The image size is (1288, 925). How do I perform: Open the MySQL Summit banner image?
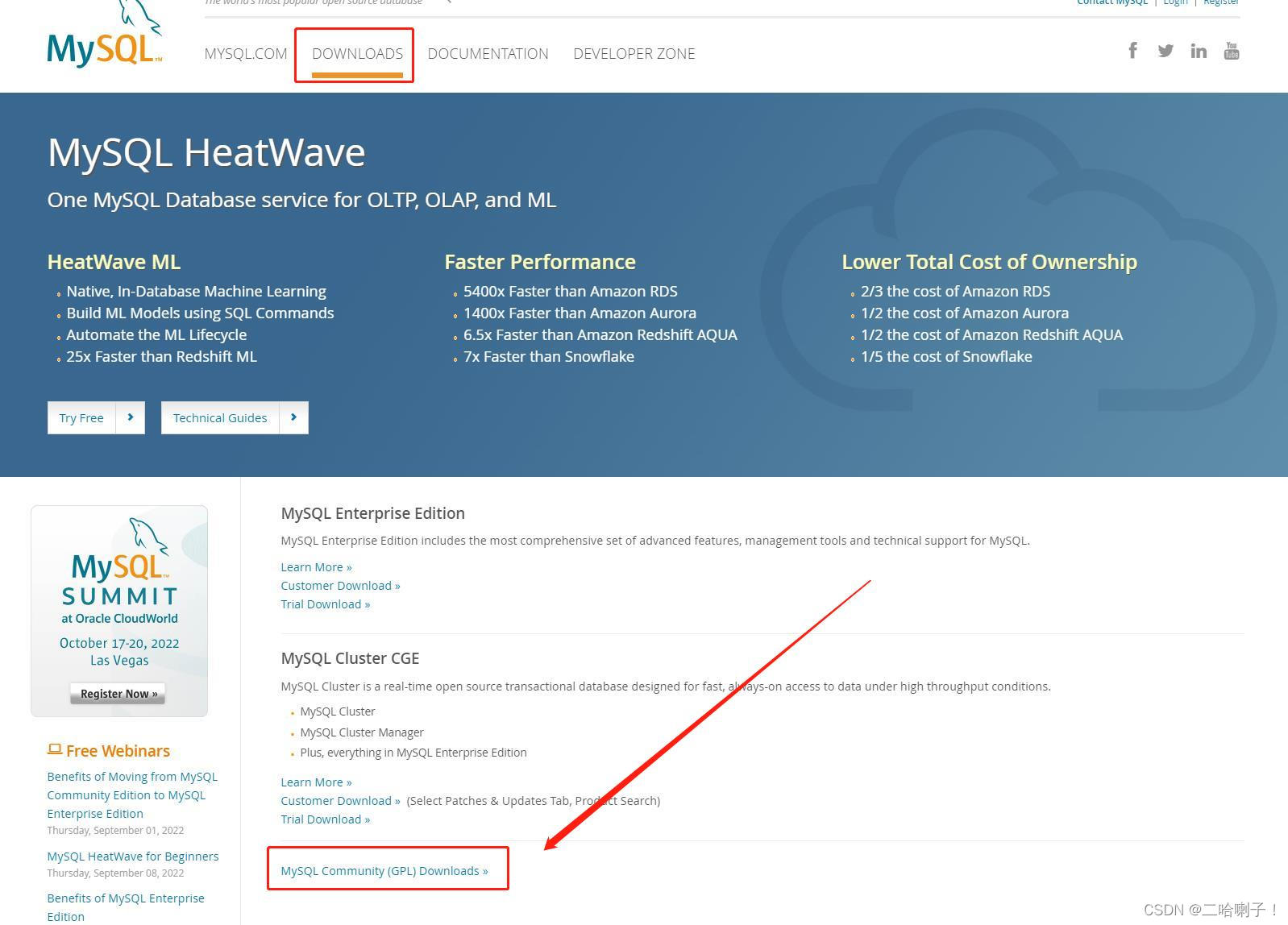[119, 611]
